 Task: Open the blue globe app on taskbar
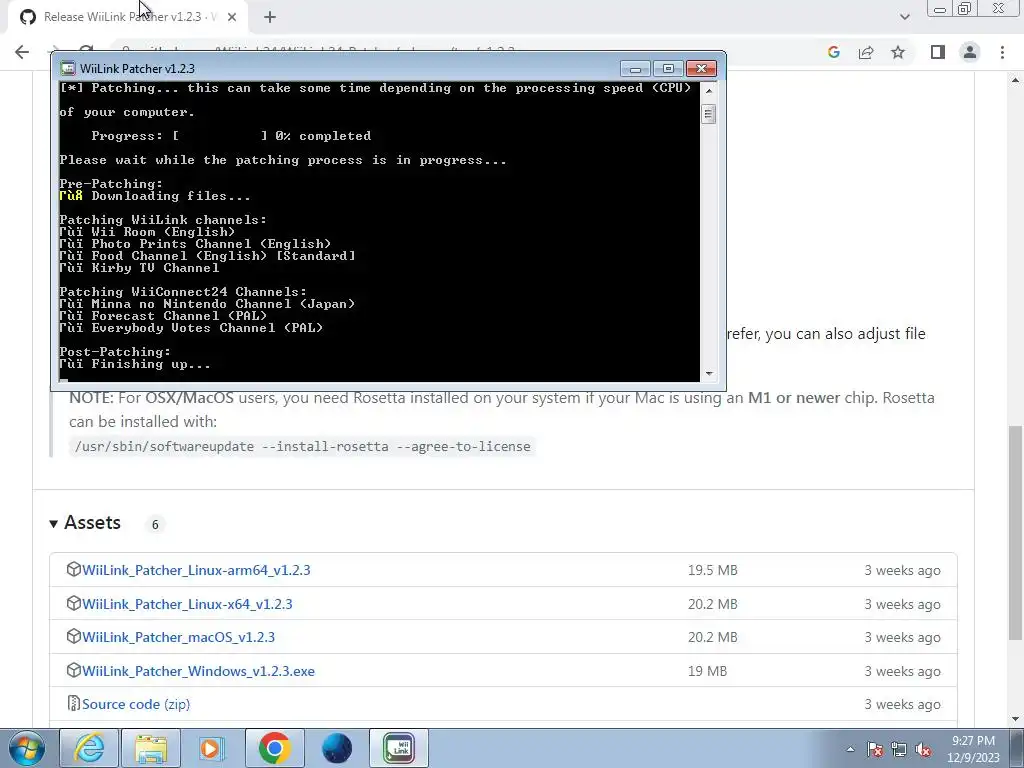tap(337, 748)
